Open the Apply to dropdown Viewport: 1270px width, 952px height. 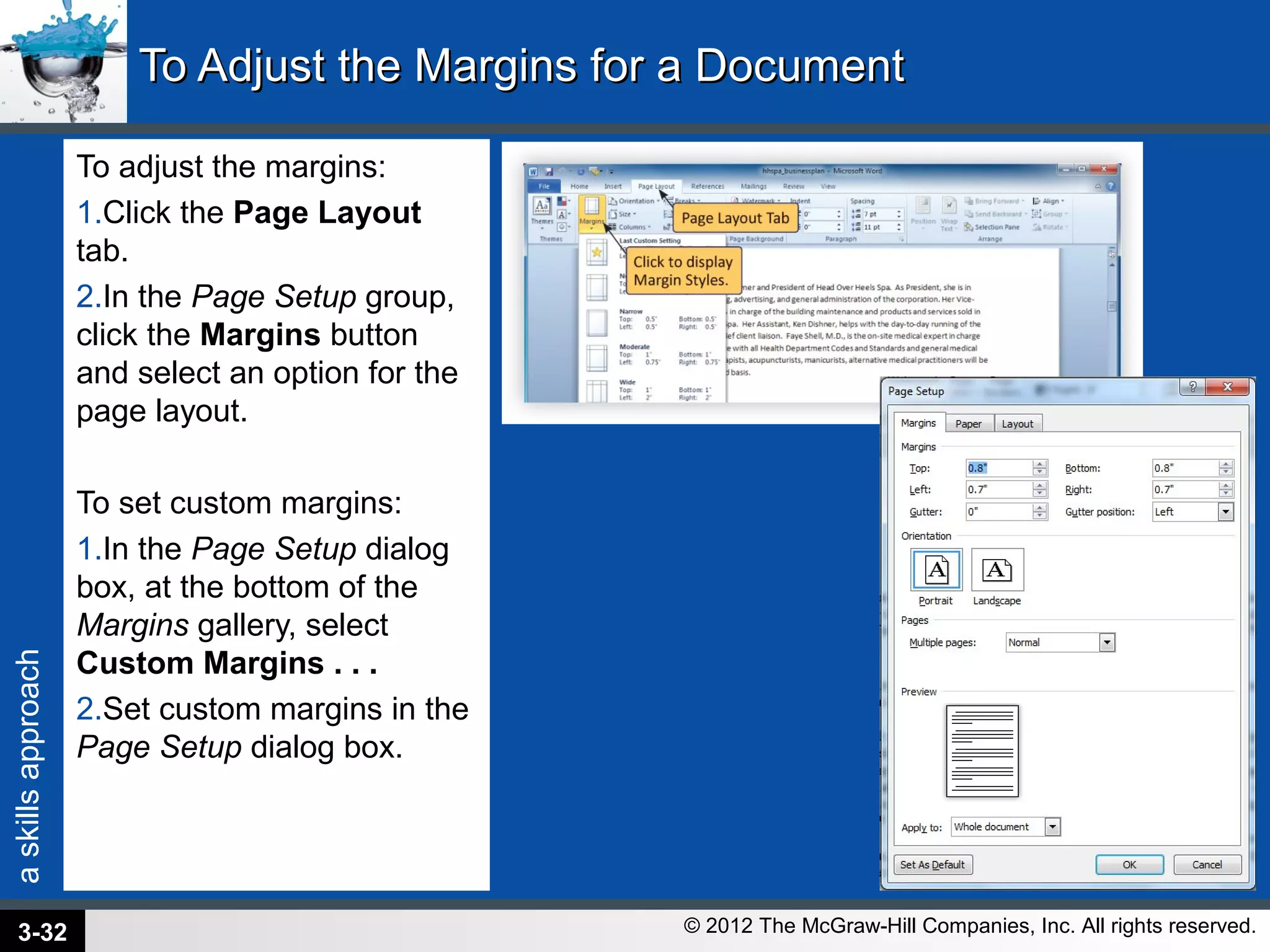pyautogui.click(x=1052, y=827)
